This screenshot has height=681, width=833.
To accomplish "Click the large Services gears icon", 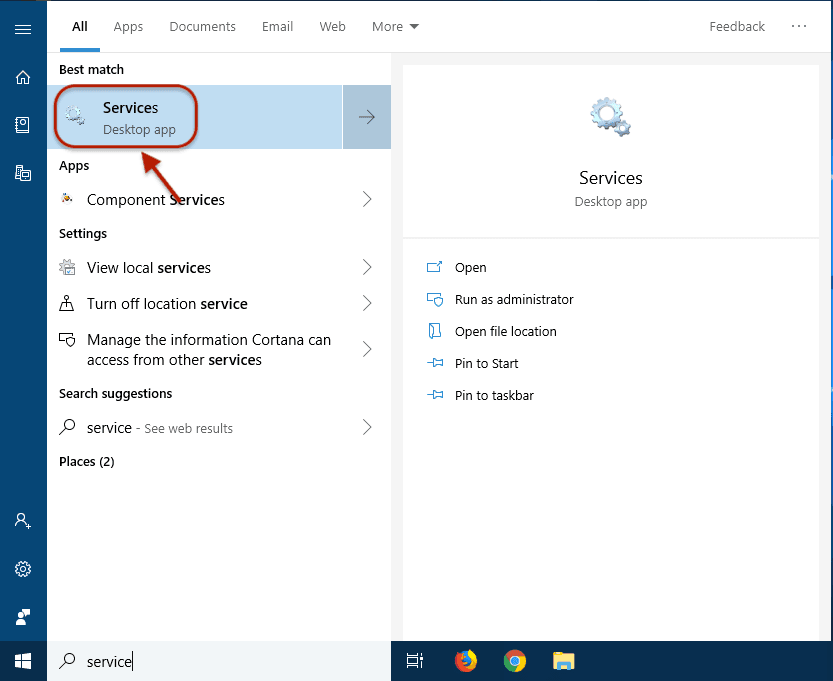I will 610,117.
